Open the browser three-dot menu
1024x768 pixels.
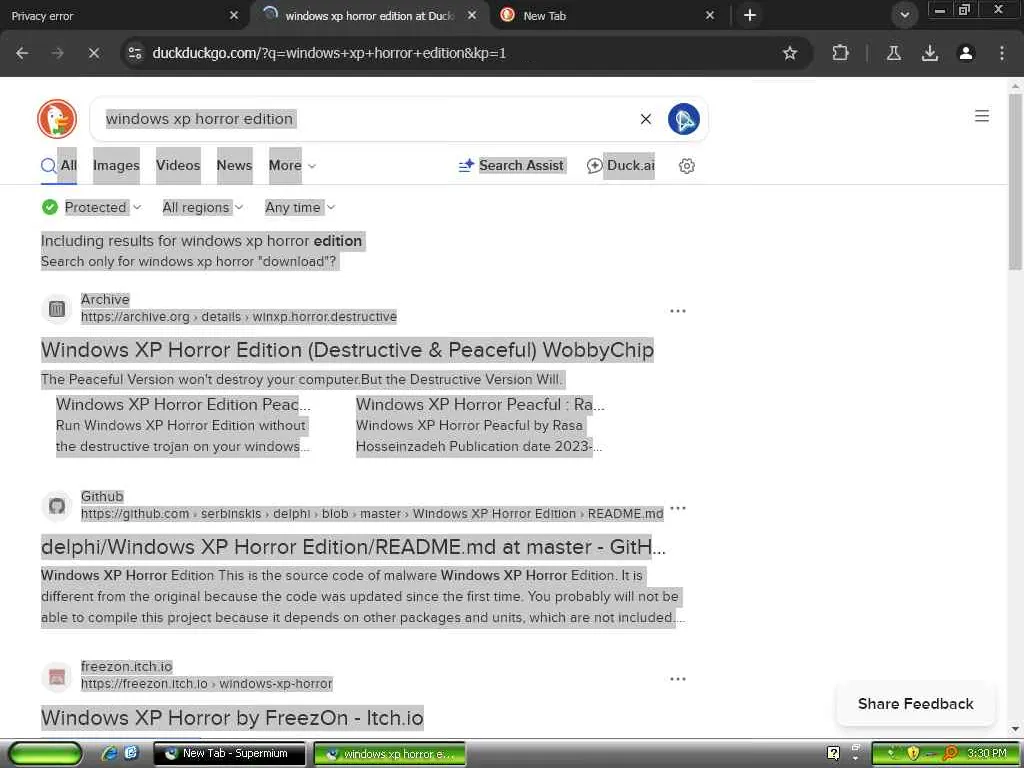tap(1002, 53)
